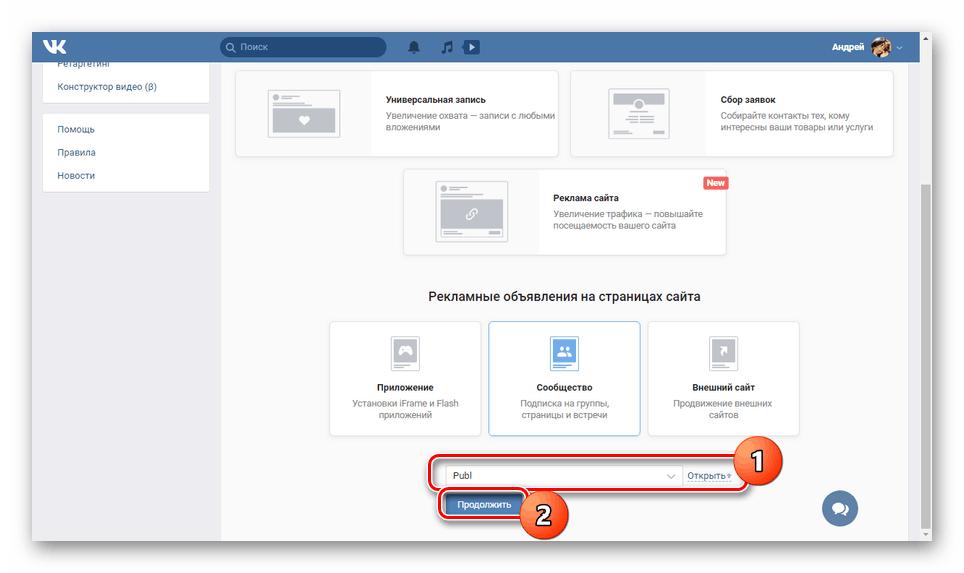The height and width of the screenshot is (573, 964).
Task: Select the Внешний сайт arrow icon
Action: click(x=724, y=353)
